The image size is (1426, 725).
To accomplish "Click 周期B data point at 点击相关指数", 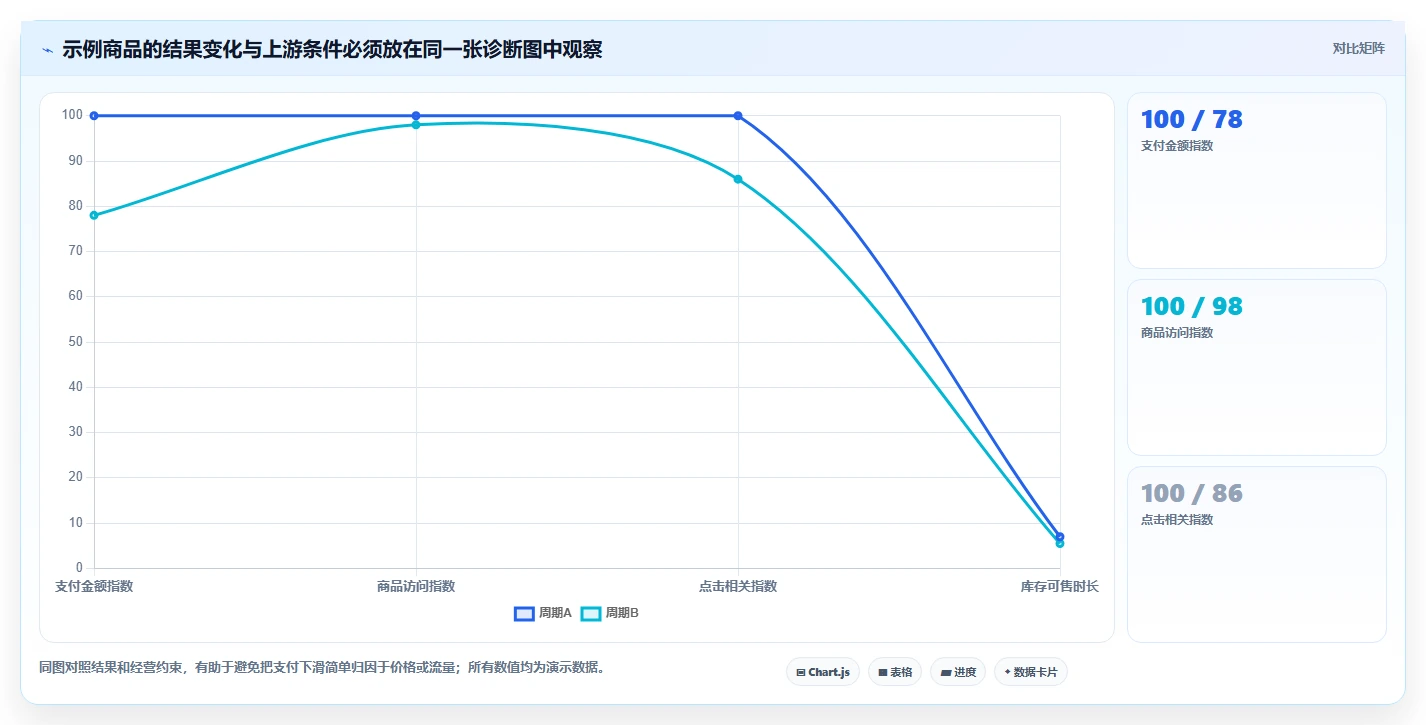I will (738, 179).
